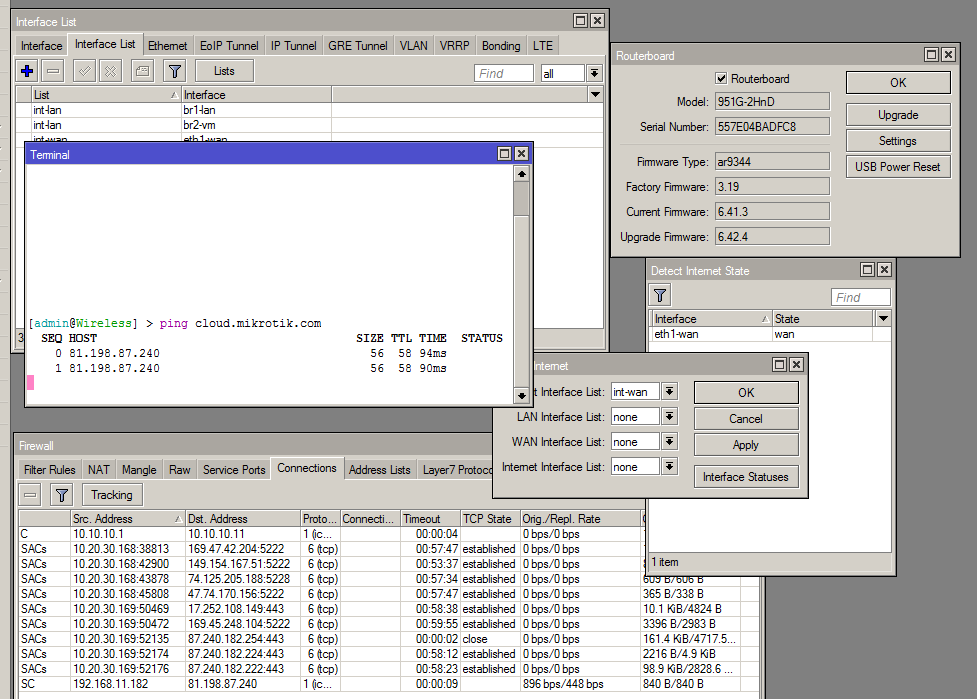Disable selected entry with X icon

click(x=110, y=71)
